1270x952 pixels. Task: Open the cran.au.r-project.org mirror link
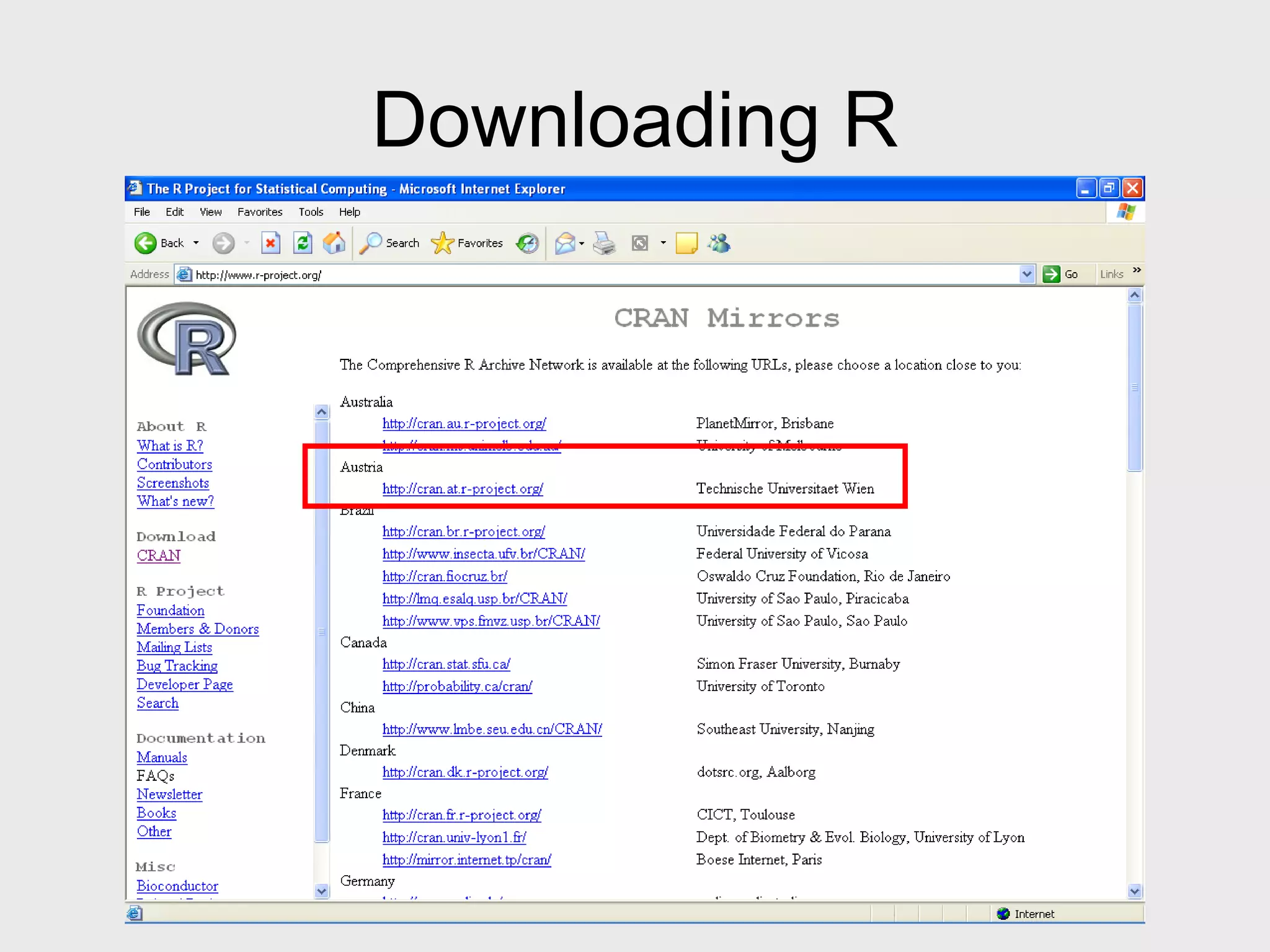pyautogui.click(x=464, y=424)
